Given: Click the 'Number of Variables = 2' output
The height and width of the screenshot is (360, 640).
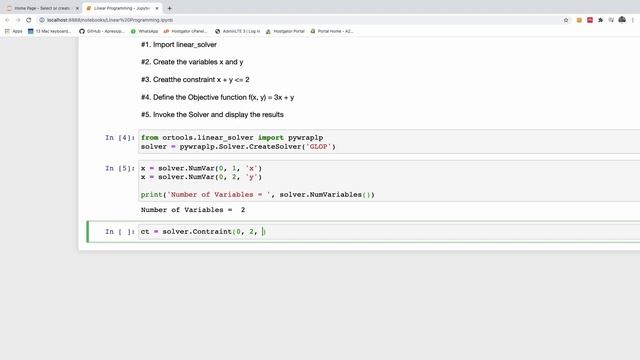Looking at the screenshot, I should pyautogui.click(x=193, y=210).
